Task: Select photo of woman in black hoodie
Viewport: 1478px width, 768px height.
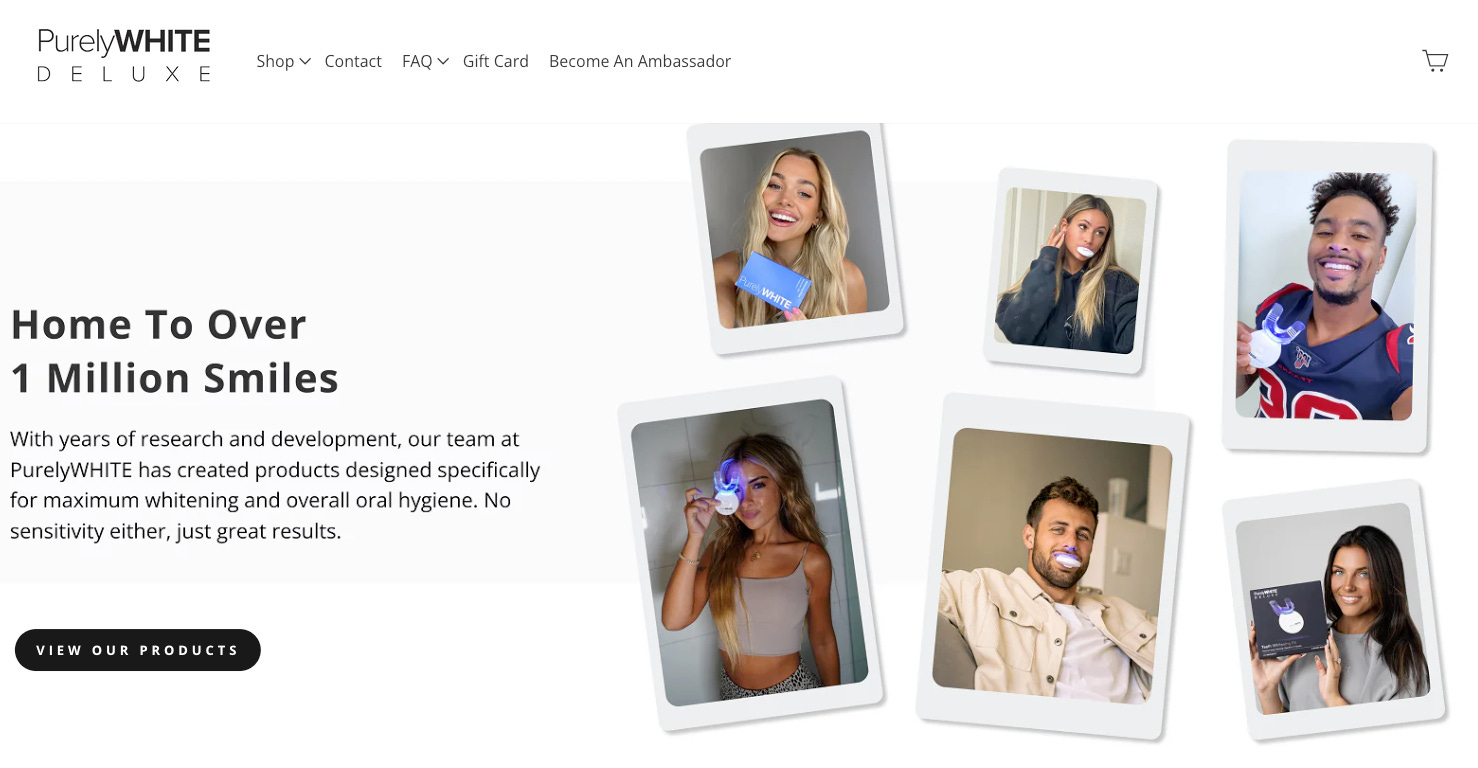Action: (x=1070, y=270)
